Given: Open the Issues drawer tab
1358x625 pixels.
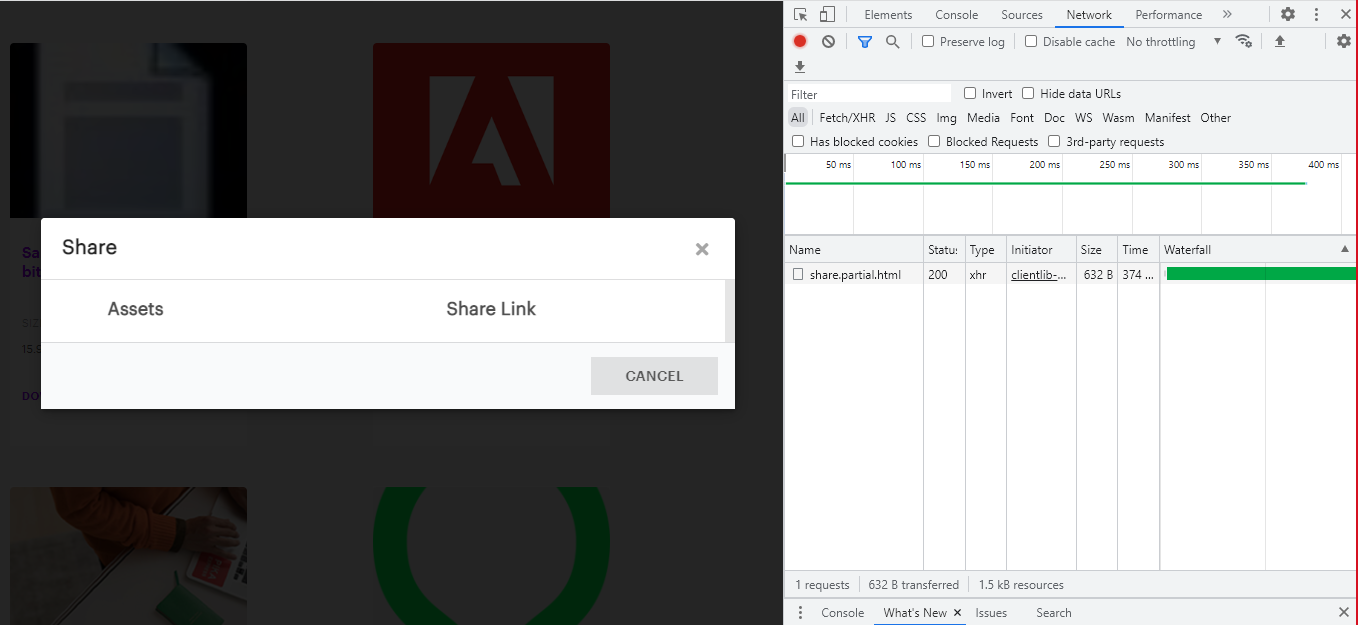Looking at the screenshot, I should 991,612.
